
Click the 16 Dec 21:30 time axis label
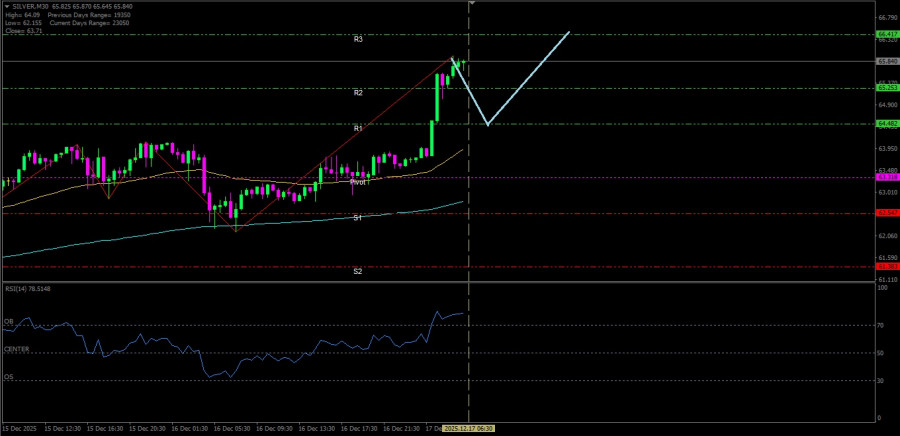click(402, 429)
